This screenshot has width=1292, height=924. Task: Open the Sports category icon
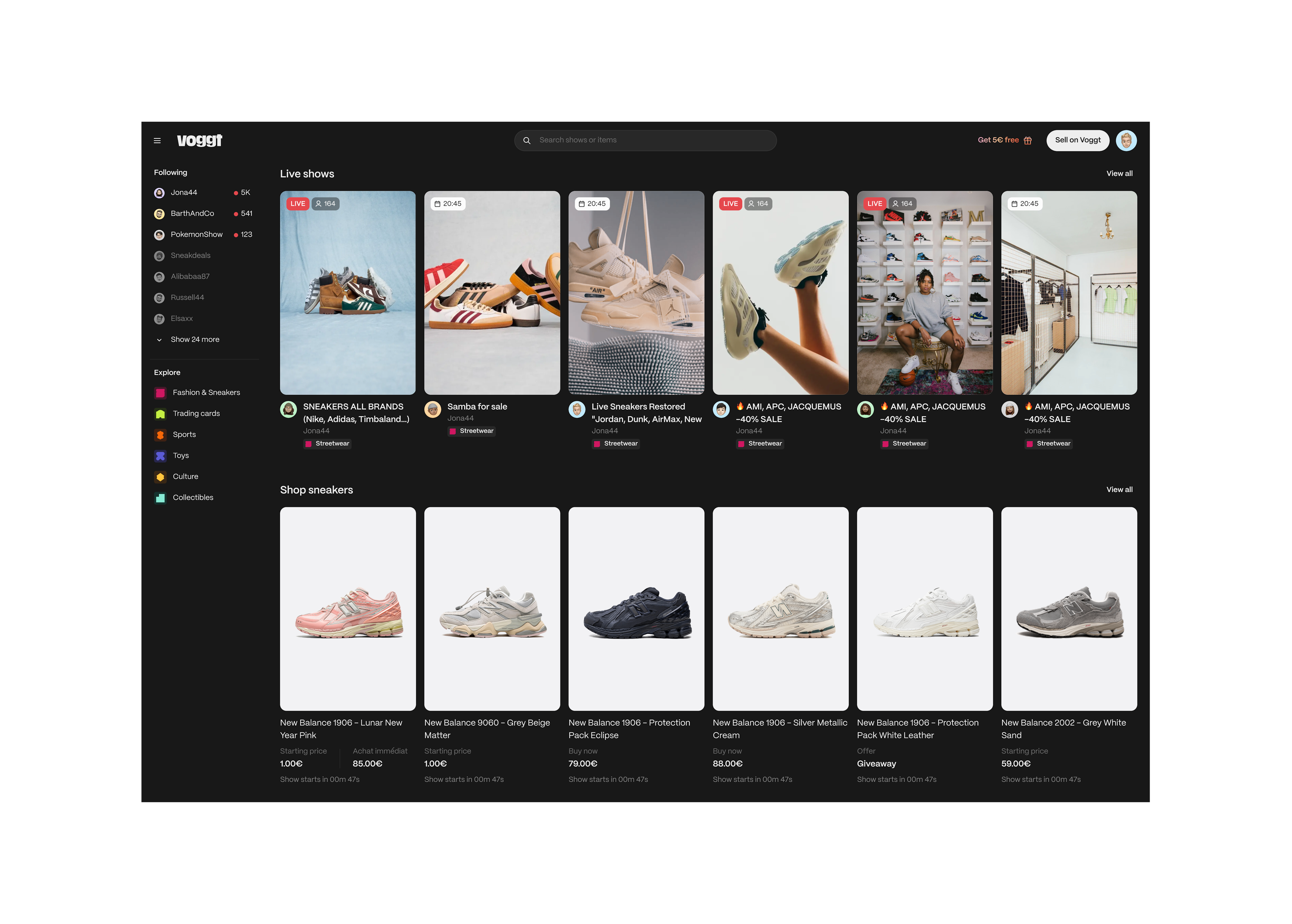coord(160,435)
